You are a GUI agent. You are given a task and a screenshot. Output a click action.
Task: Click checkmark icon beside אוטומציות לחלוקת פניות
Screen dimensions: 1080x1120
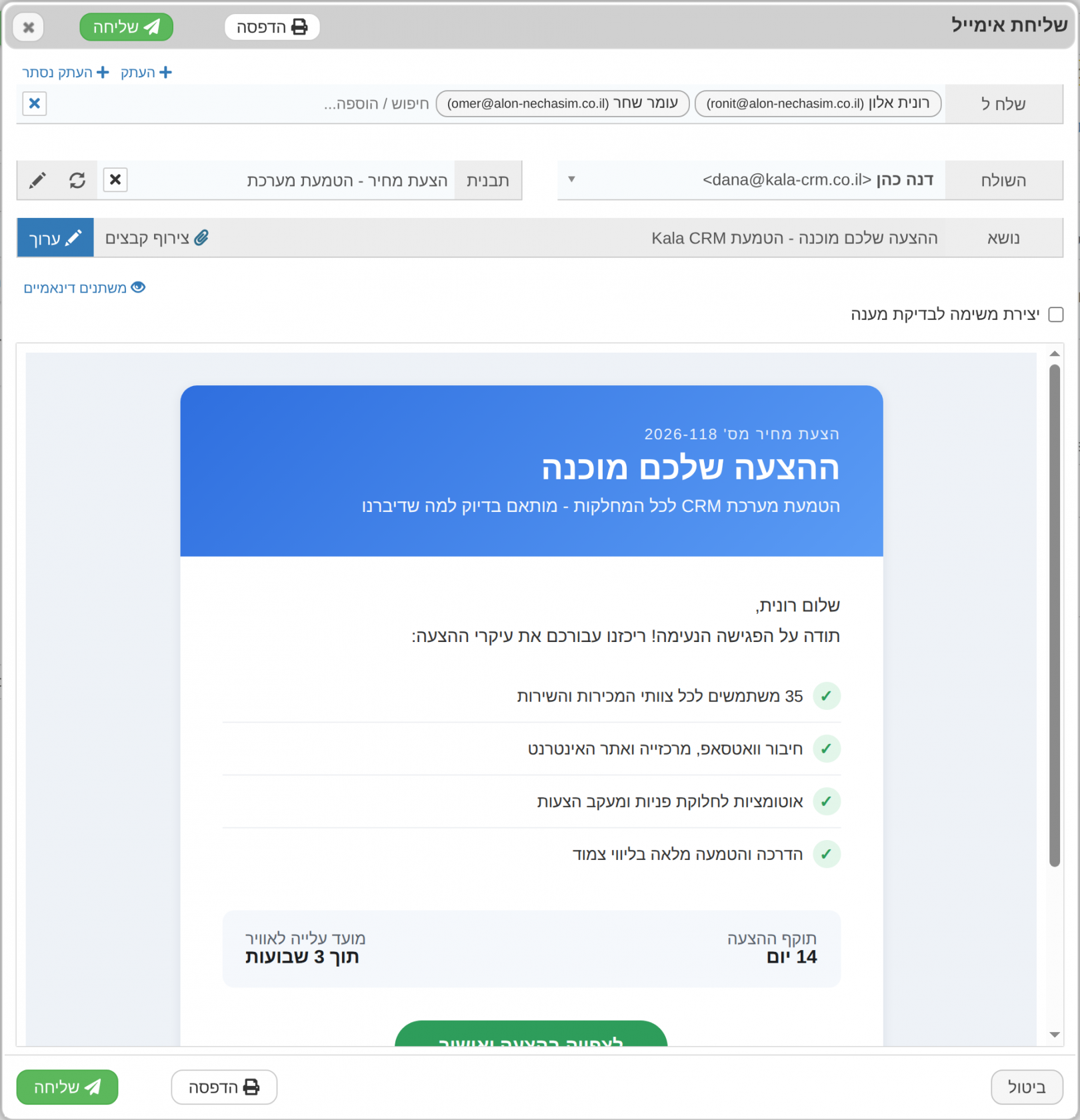(x=827, y=801)
